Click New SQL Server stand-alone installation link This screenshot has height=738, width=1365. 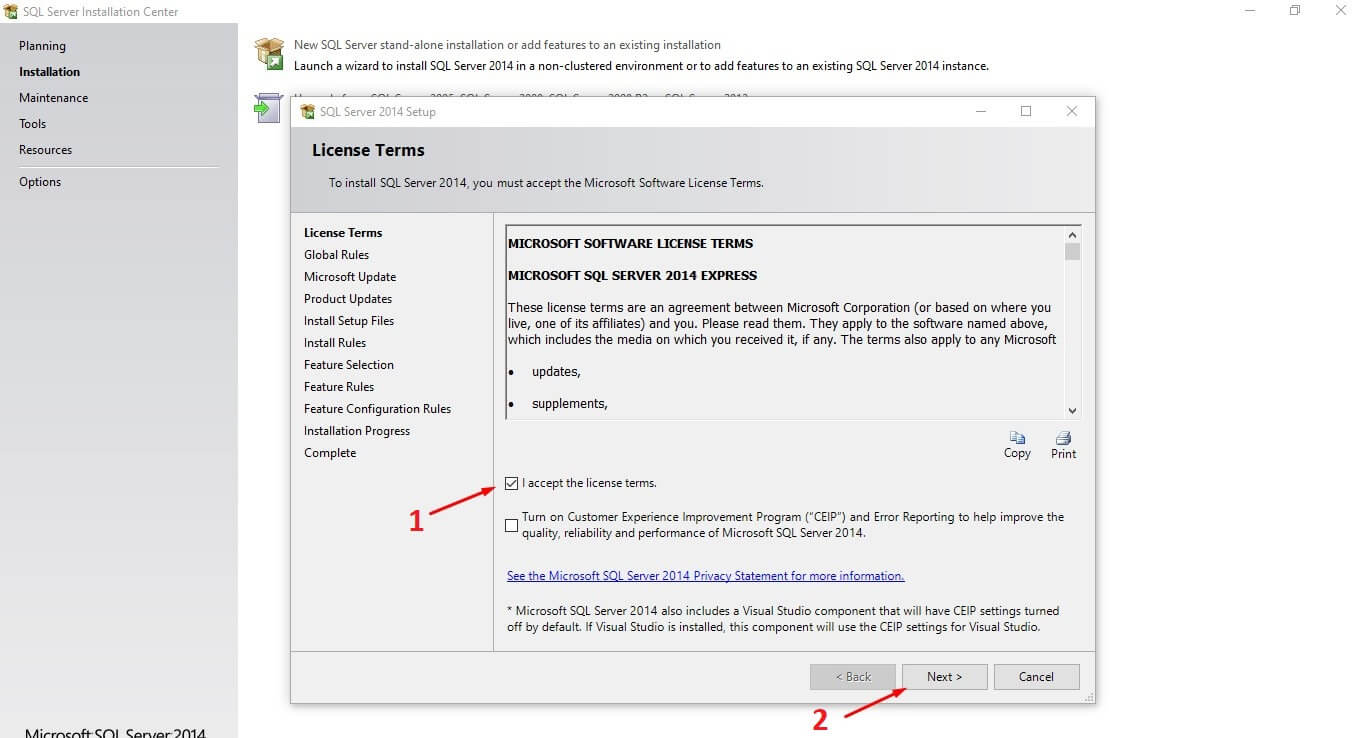click(507, 45)
